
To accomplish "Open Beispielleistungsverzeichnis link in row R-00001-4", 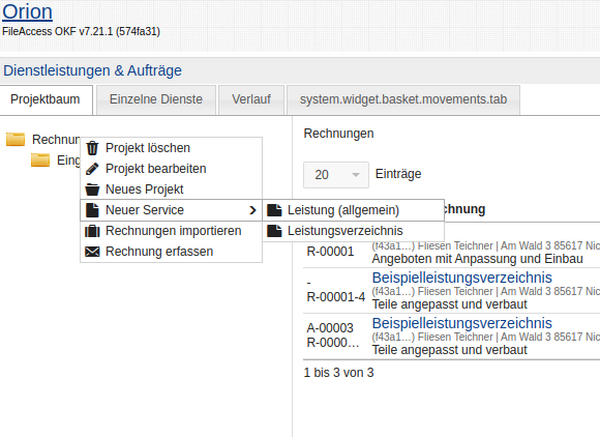I will (461, 276).
